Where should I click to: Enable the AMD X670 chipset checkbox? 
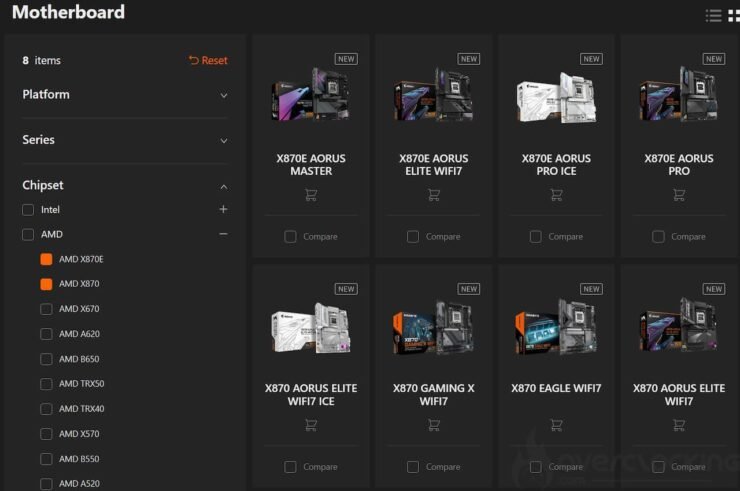[x=46, y=309]
